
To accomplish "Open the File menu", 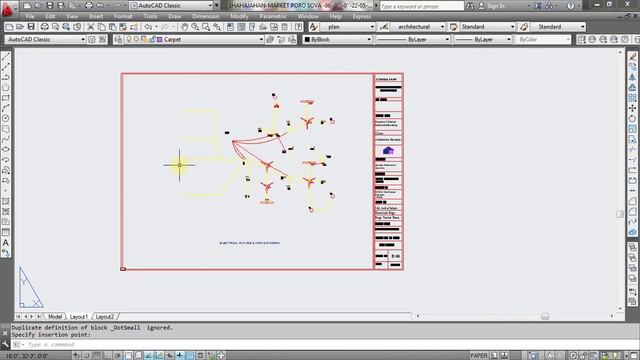I will click(30, 16).
